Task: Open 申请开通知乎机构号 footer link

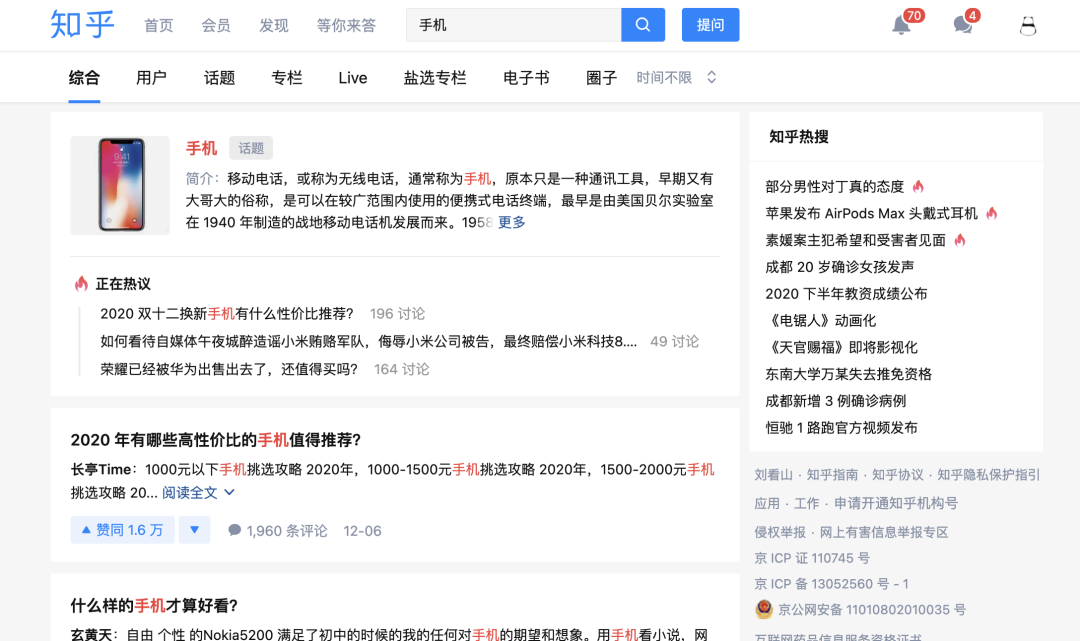Action: tap(895, 503)
